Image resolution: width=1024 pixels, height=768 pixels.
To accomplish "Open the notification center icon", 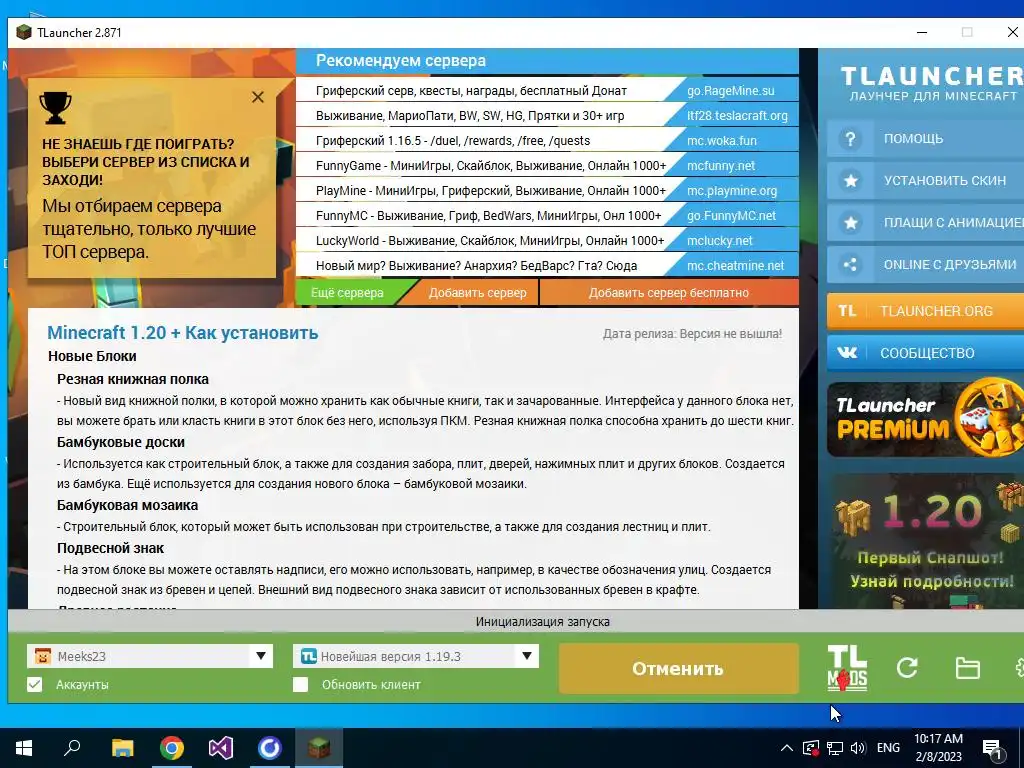I will (x=992, y=749).
